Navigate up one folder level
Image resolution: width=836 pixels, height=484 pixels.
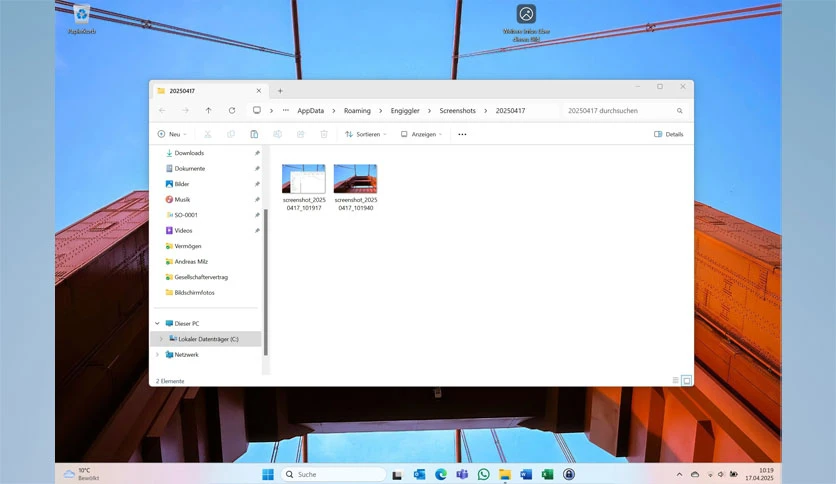(208, 110)
